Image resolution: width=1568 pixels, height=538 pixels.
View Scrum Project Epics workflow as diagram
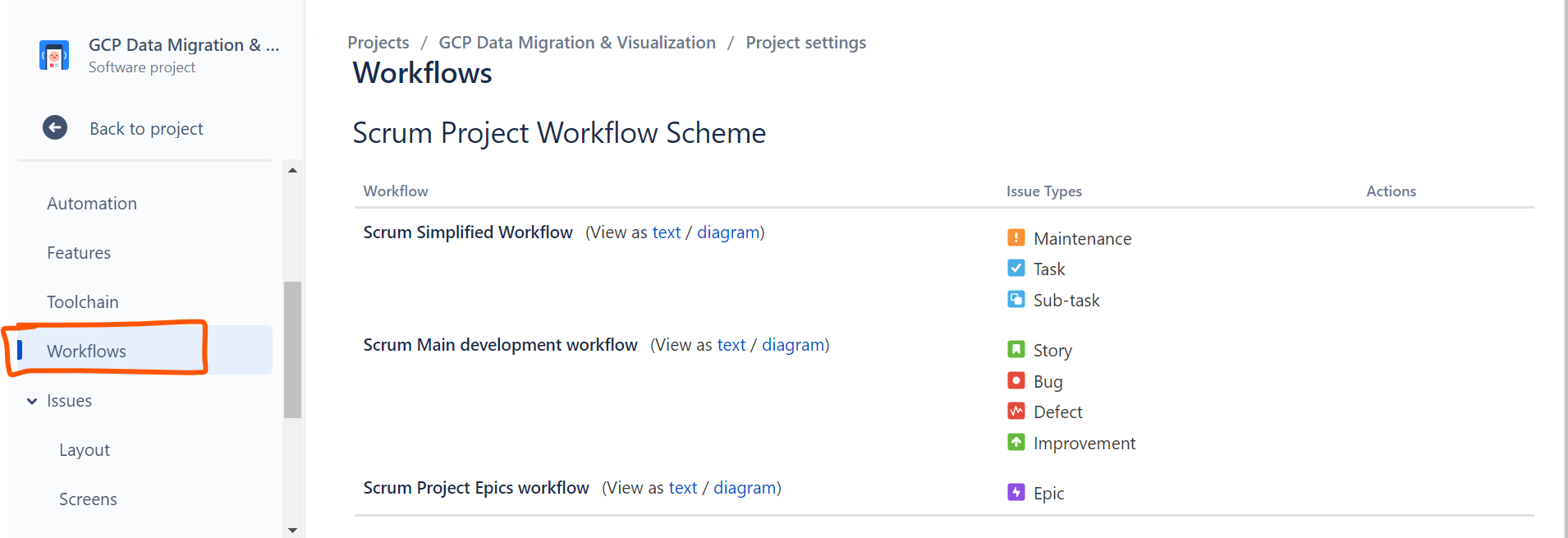tap(745, 488)
